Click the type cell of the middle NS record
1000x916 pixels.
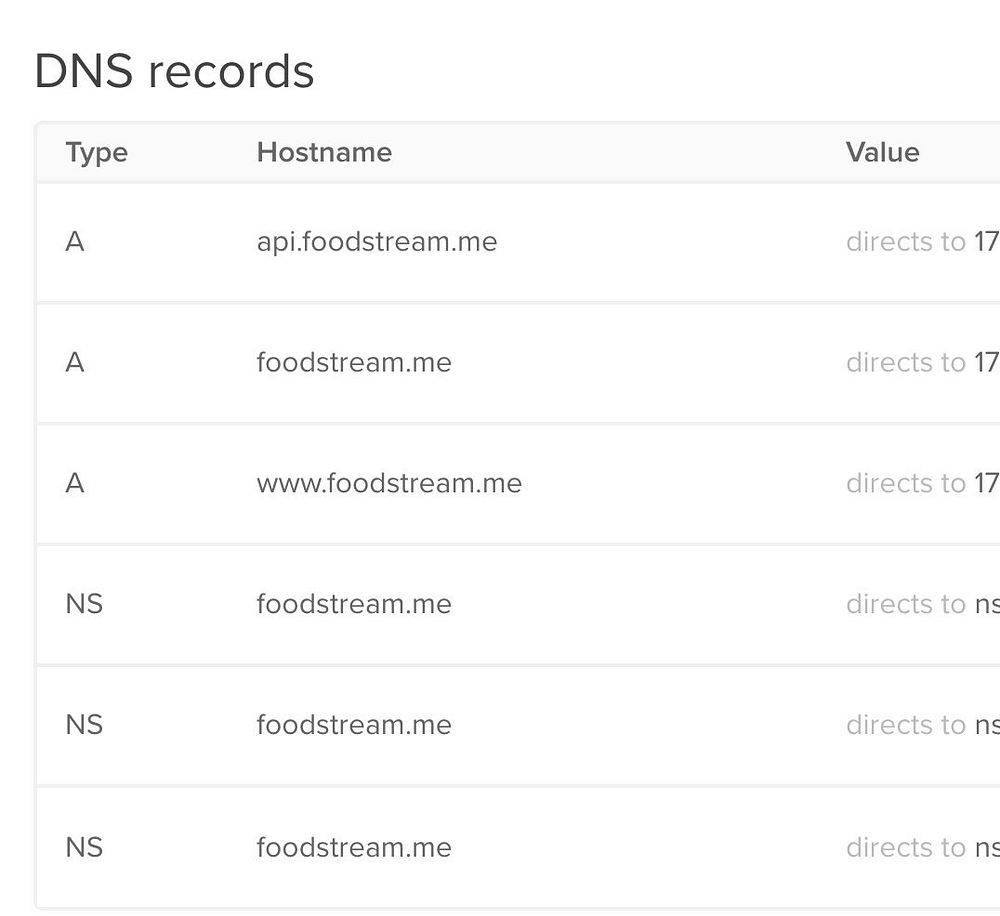click(x=84, y=724)
